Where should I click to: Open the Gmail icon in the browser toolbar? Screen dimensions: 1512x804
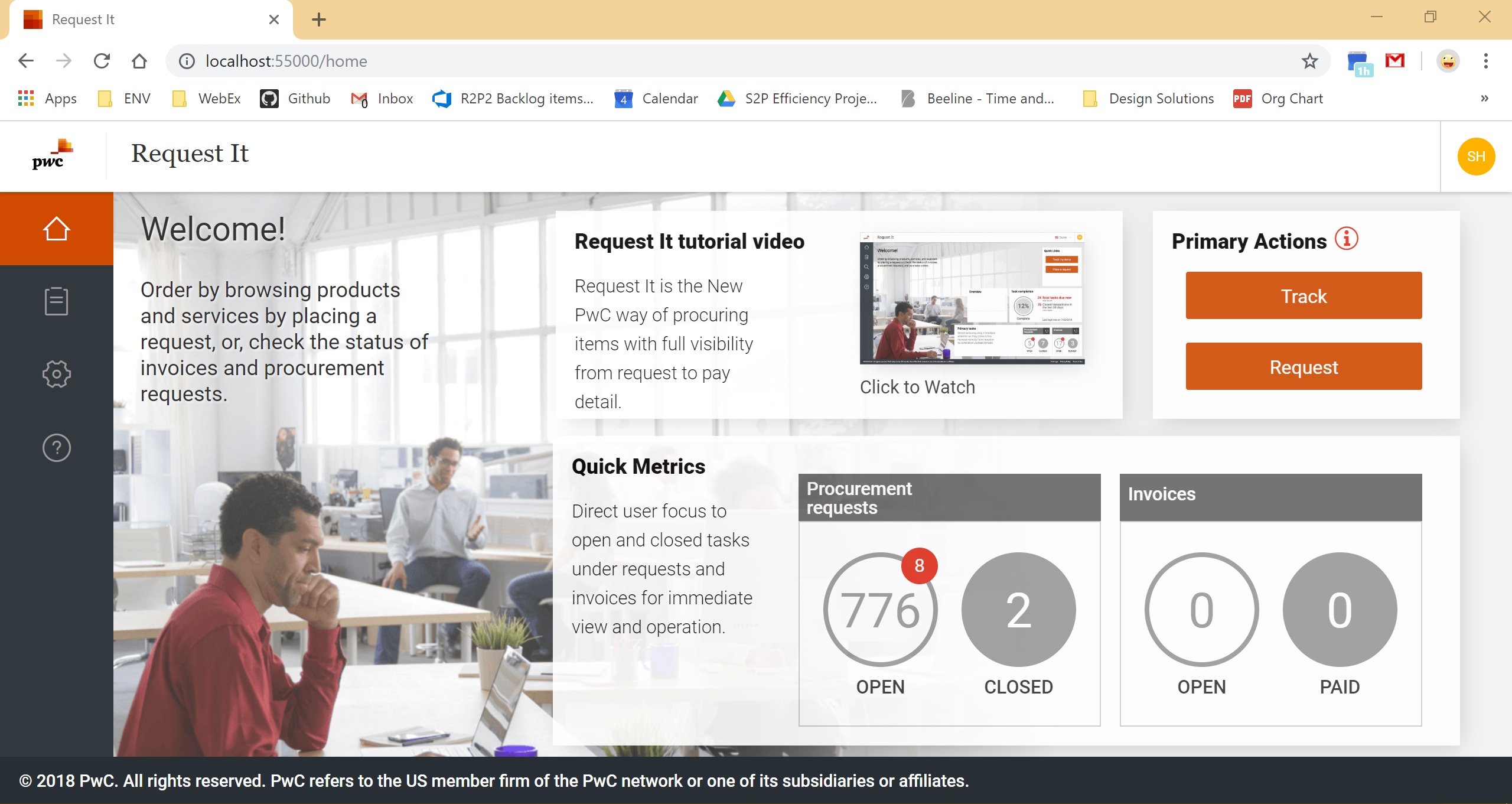[1395, 61]
